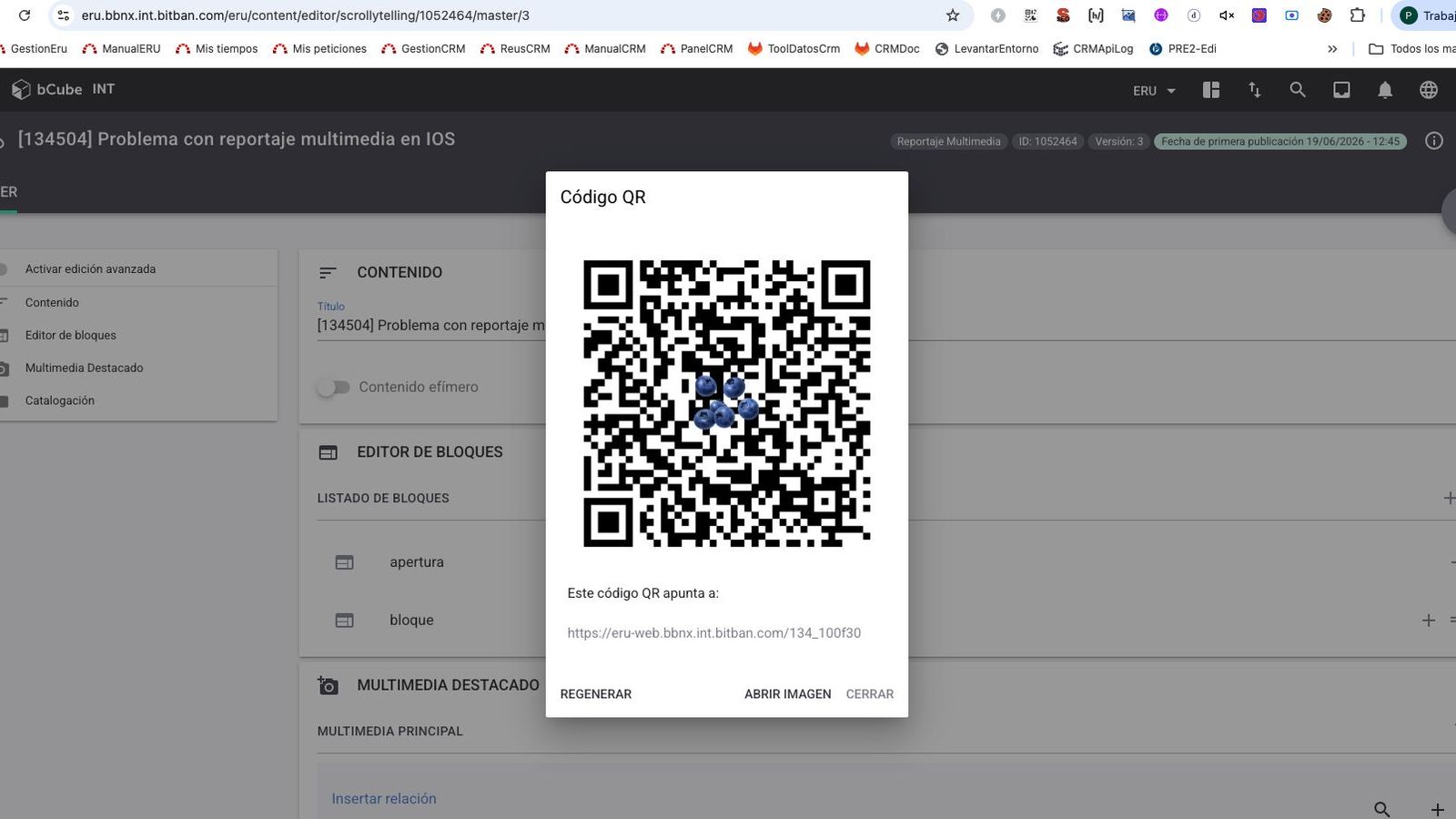Open the CRMDoc bookmark

[886, 49]
